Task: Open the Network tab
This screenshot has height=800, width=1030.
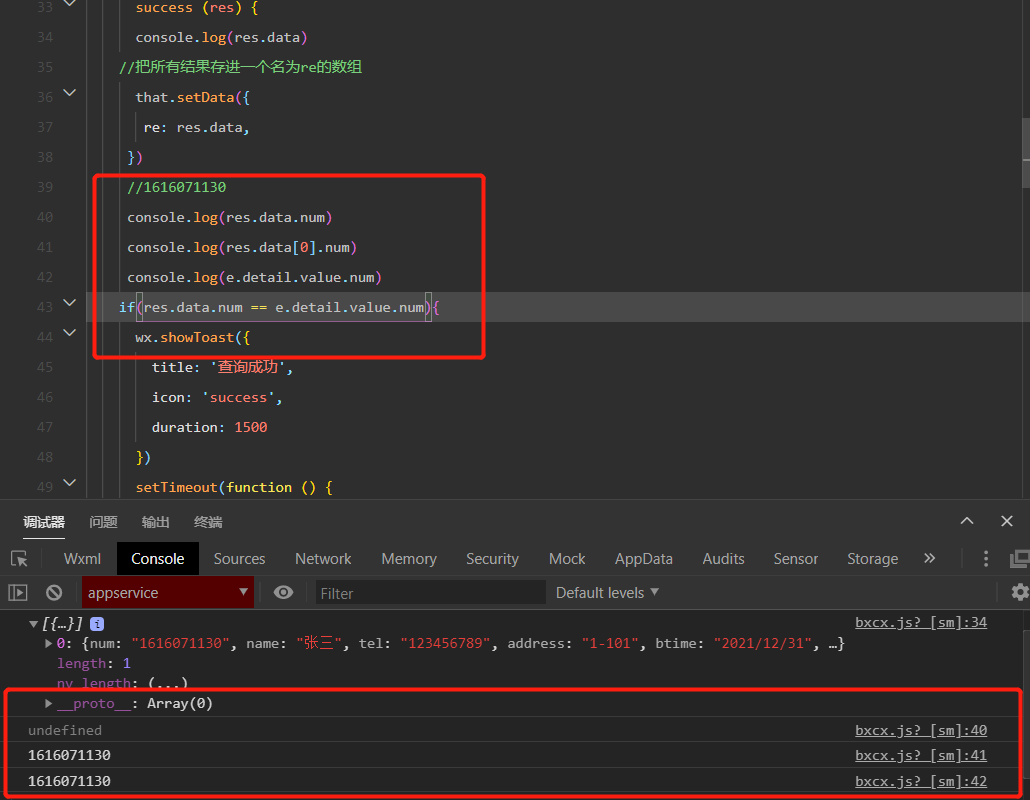Action: tap(323, 558)
